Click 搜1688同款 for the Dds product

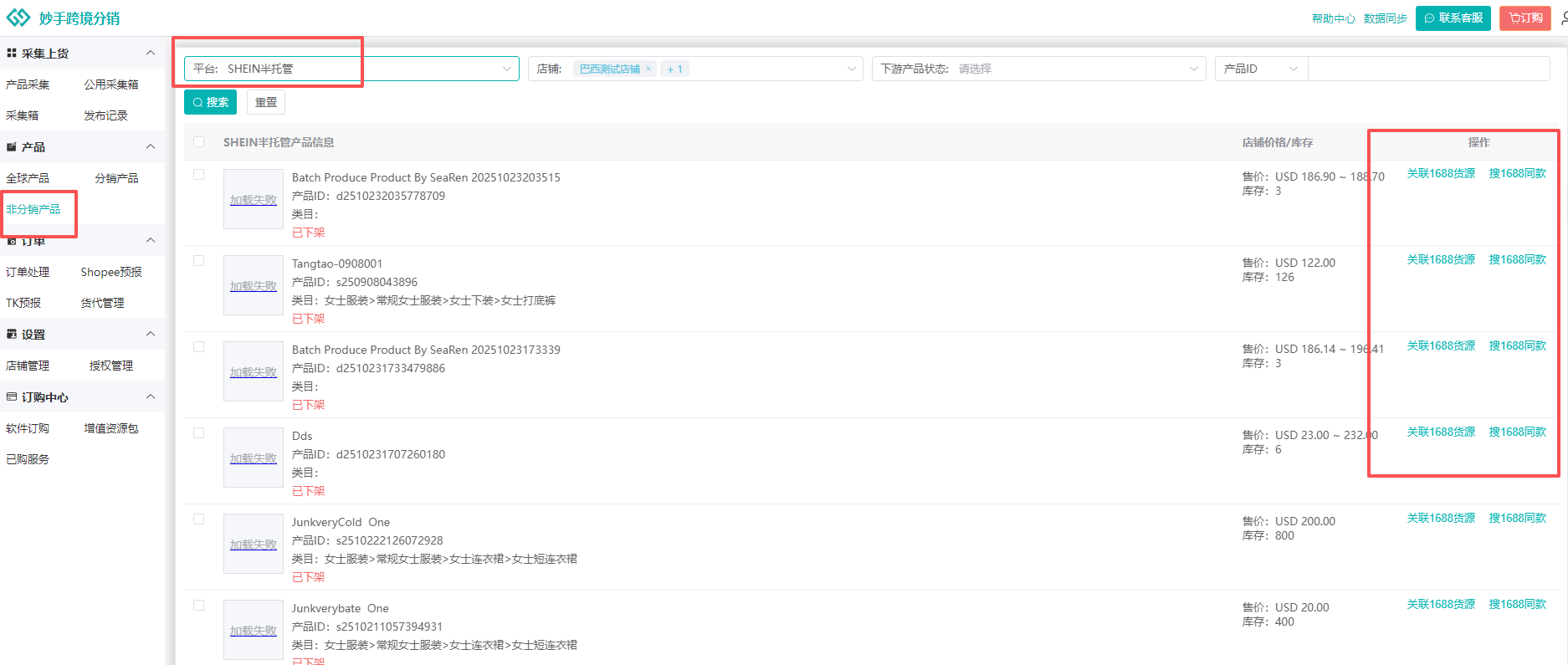tap(1518, 432)
